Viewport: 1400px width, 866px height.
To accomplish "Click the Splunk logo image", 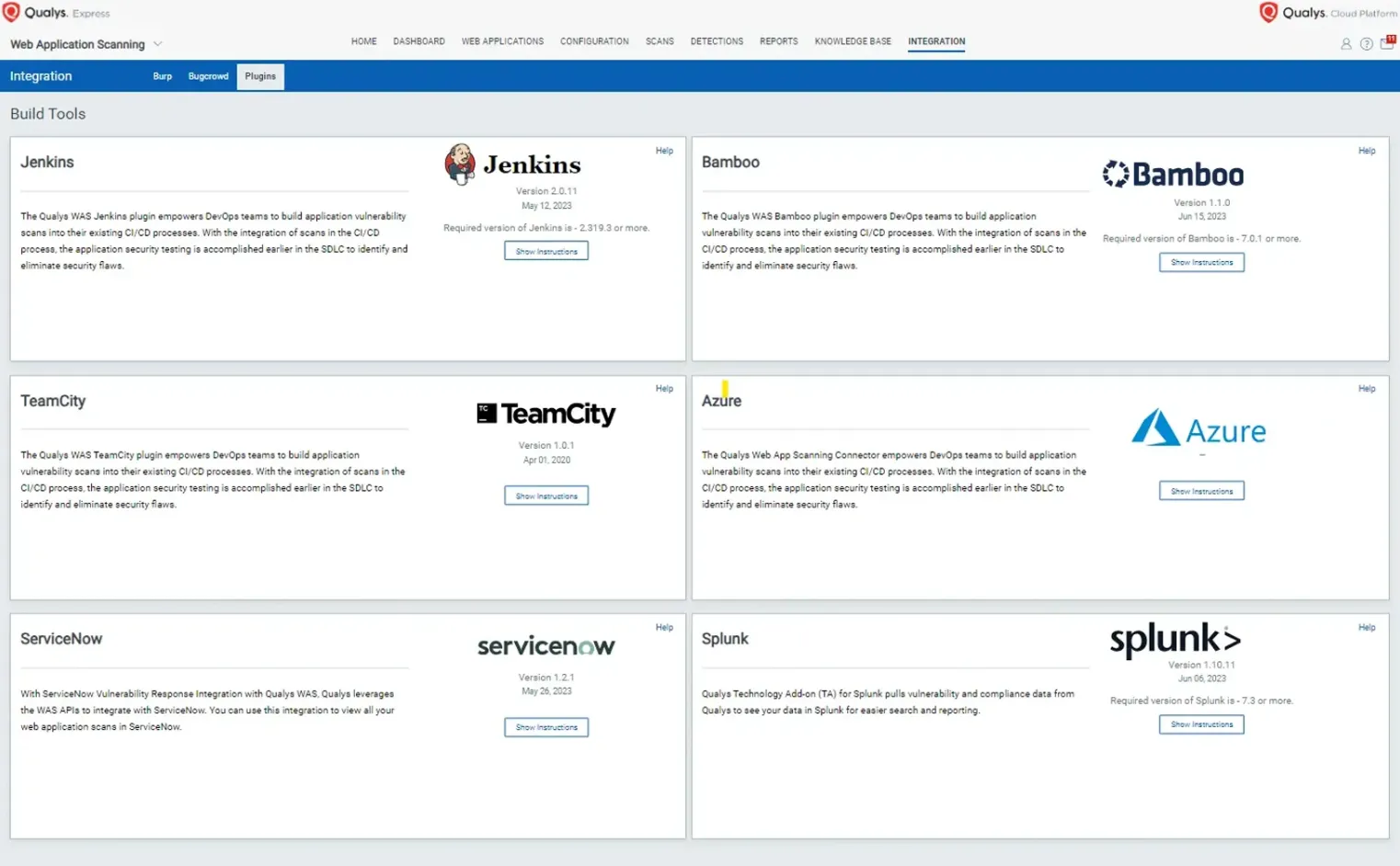I will click(x=1176, y=639).
